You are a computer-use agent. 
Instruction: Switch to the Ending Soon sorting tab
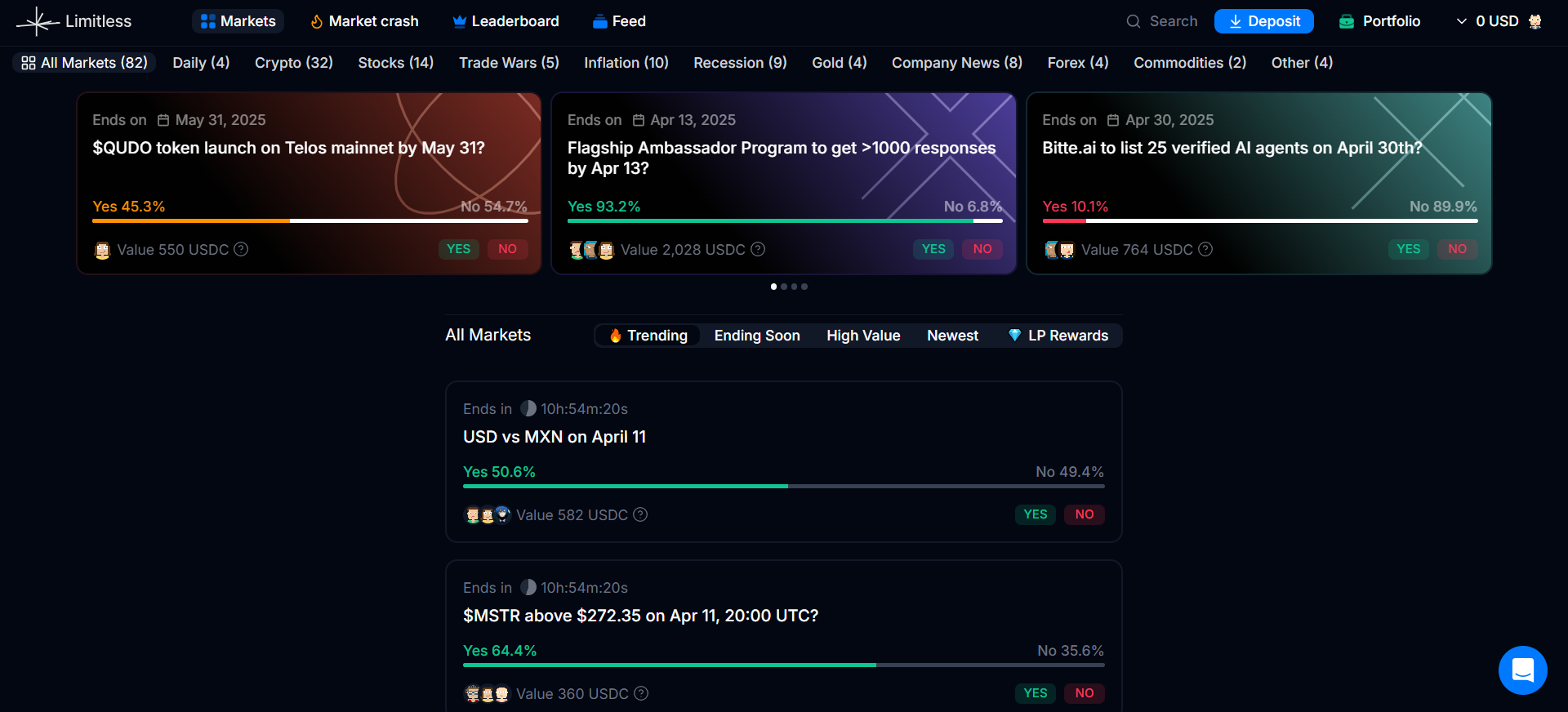[756, 336]
